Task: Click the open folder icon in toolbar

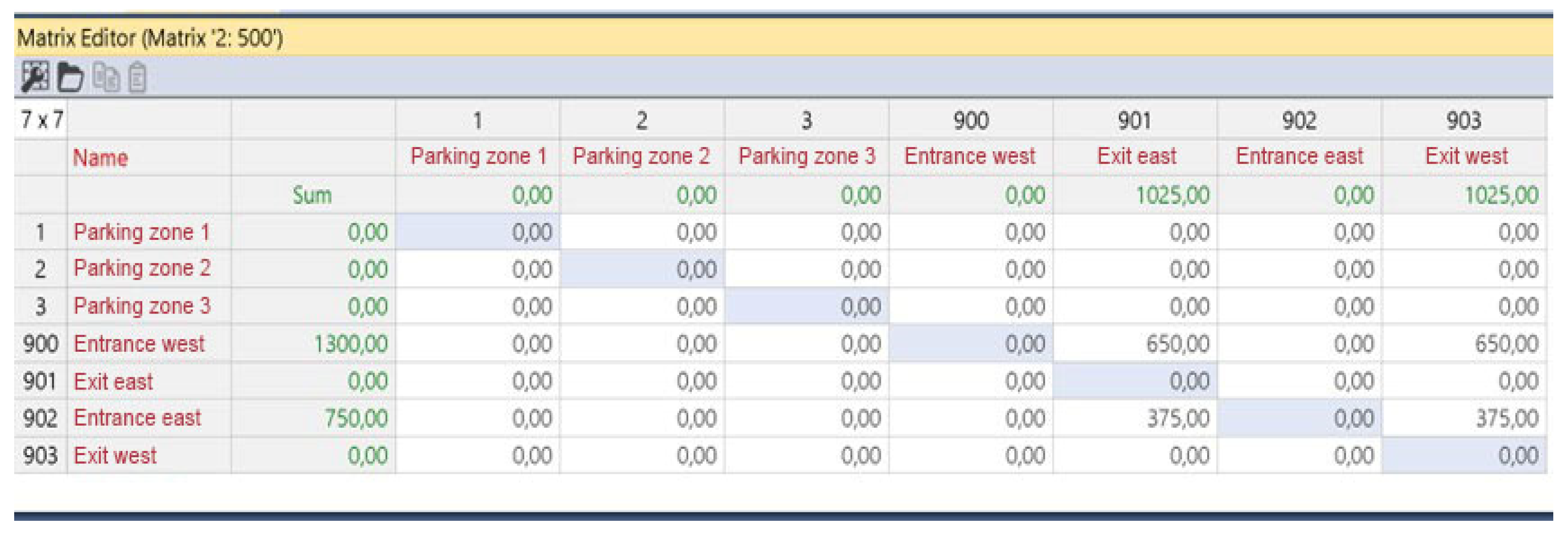Action: (70, 77)
